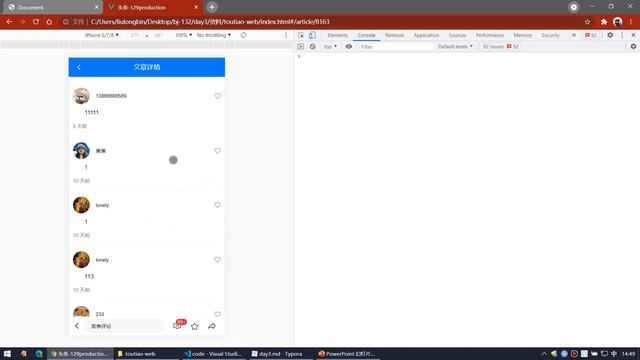
Task: Open the Default levels dropdown
Action: click(x=455, y=47)
